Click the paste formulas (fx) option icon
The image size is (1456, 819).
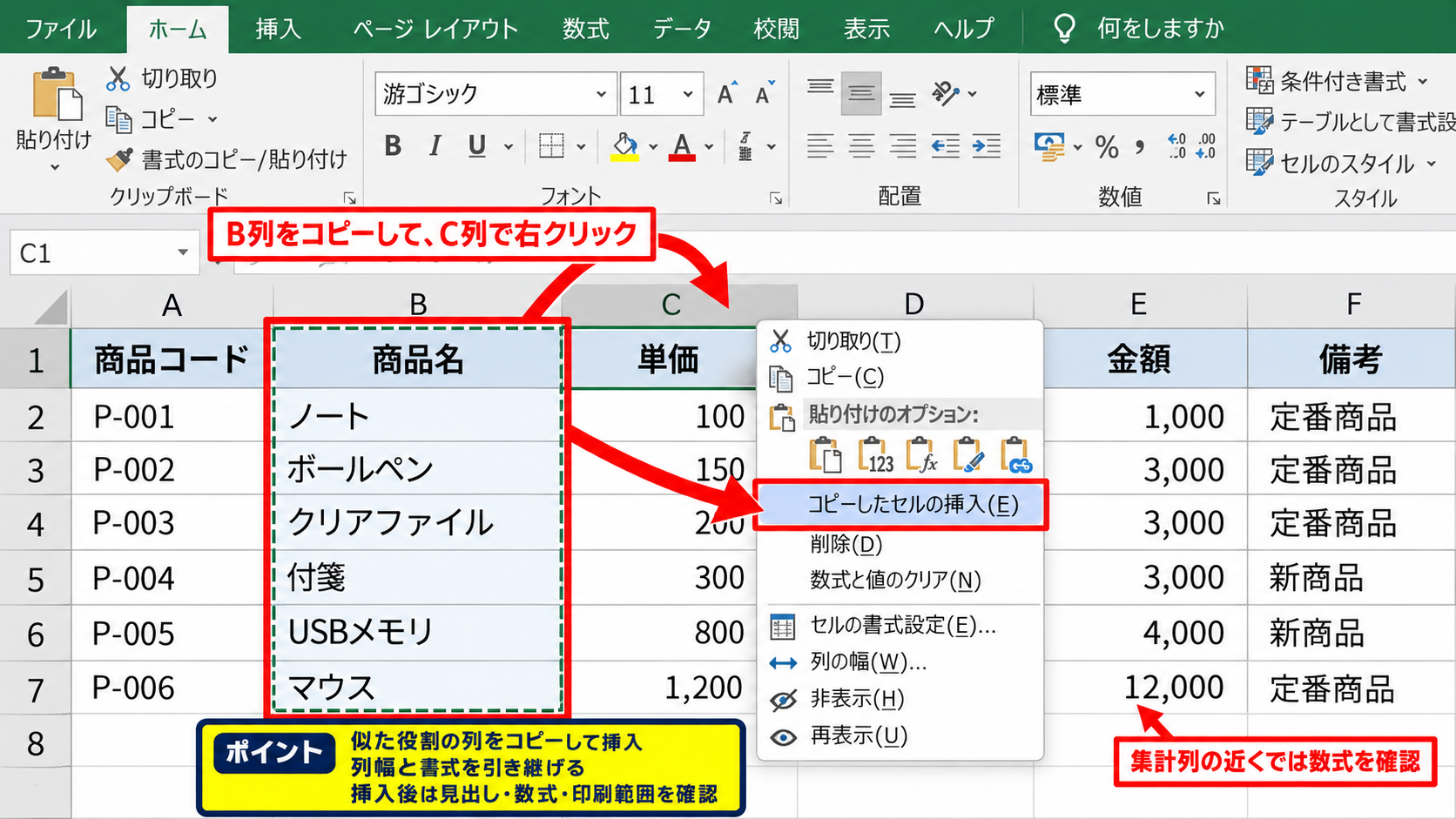(921, 455)
